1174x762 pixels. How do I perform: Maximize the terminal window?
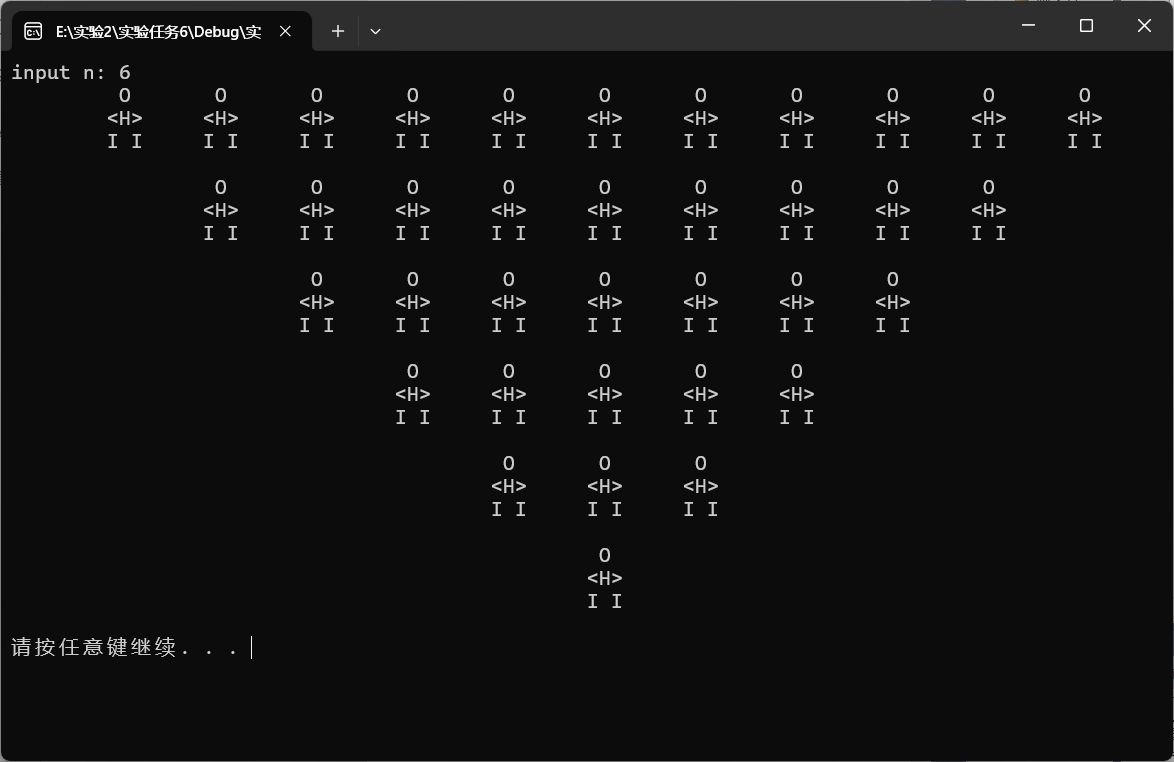tap(1086, 25)
